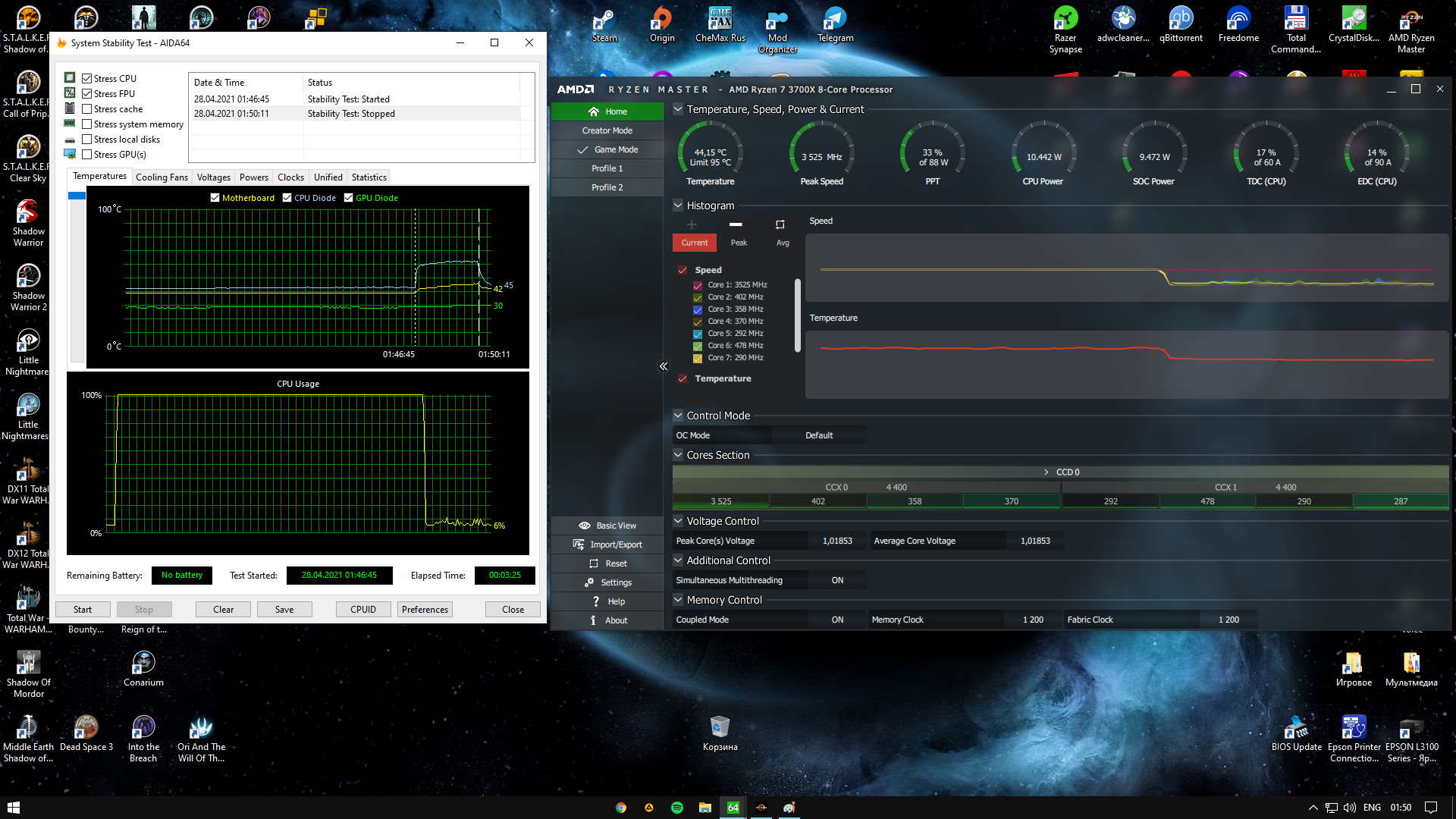Switch to Statistics tab
1456x819 pixels.
pyautogui.click(x=369, y=177)
